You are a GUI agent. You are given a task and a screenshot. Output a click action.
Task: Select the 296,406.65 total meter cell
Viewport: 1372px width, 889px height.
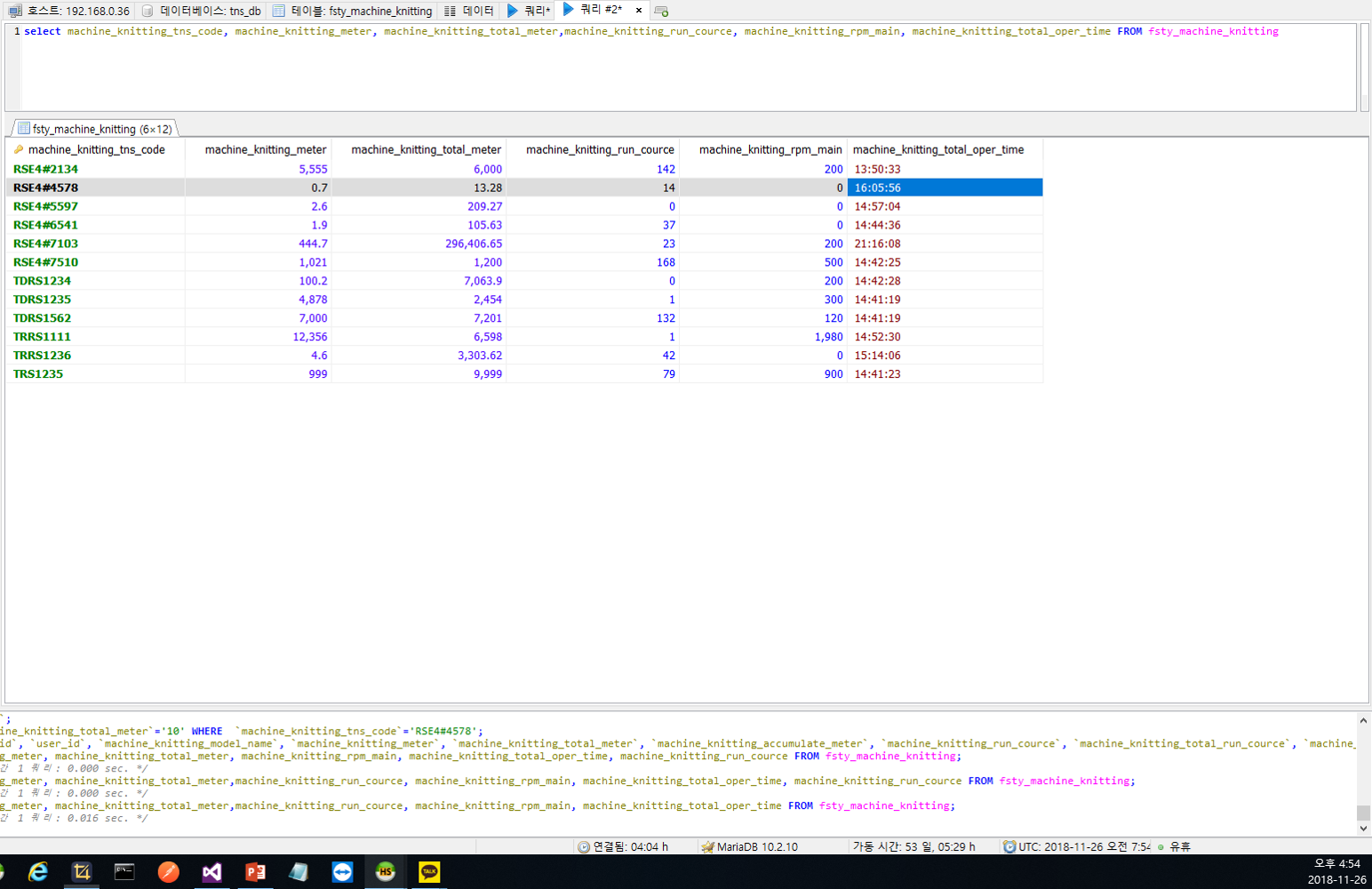coord(473,244)
